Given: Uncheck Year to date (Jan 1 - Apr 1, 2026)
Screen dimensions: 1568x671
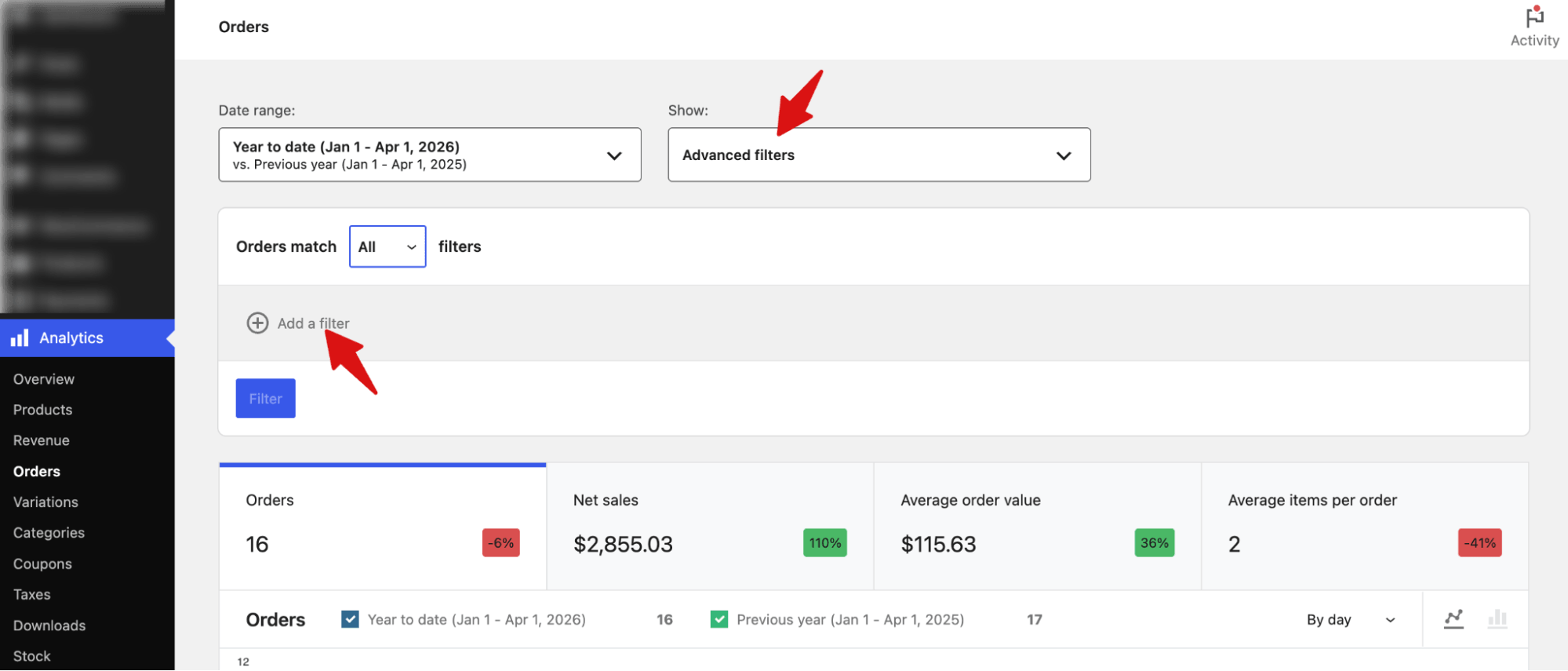Looking at the screenshot, I should point(351,619).
